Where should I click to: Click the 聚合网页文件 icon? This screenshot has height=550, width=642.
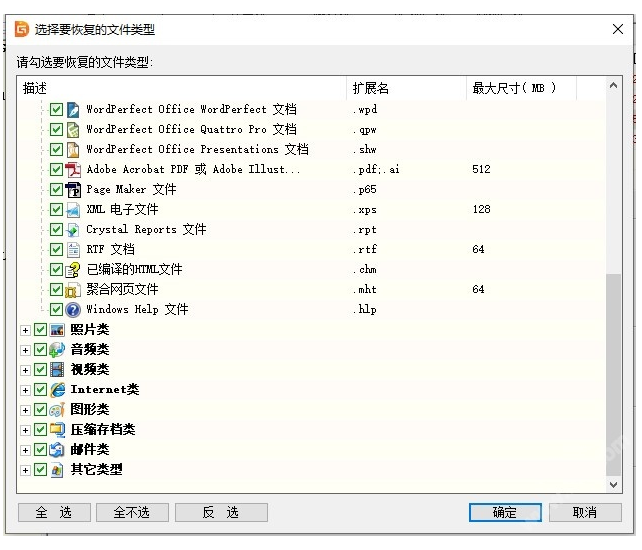click(73, 290)
